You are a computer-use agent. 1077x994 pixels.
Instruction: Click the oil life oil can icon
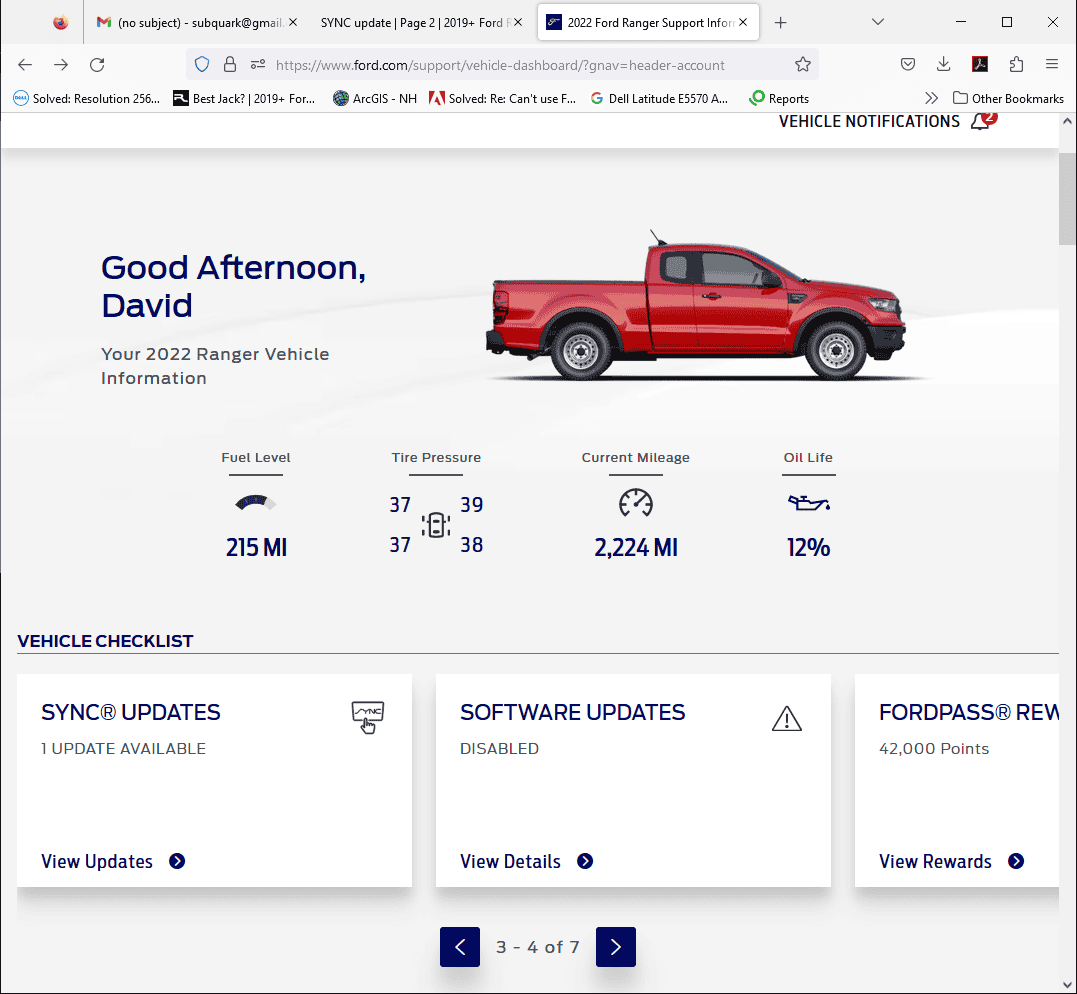coord(808,503)
